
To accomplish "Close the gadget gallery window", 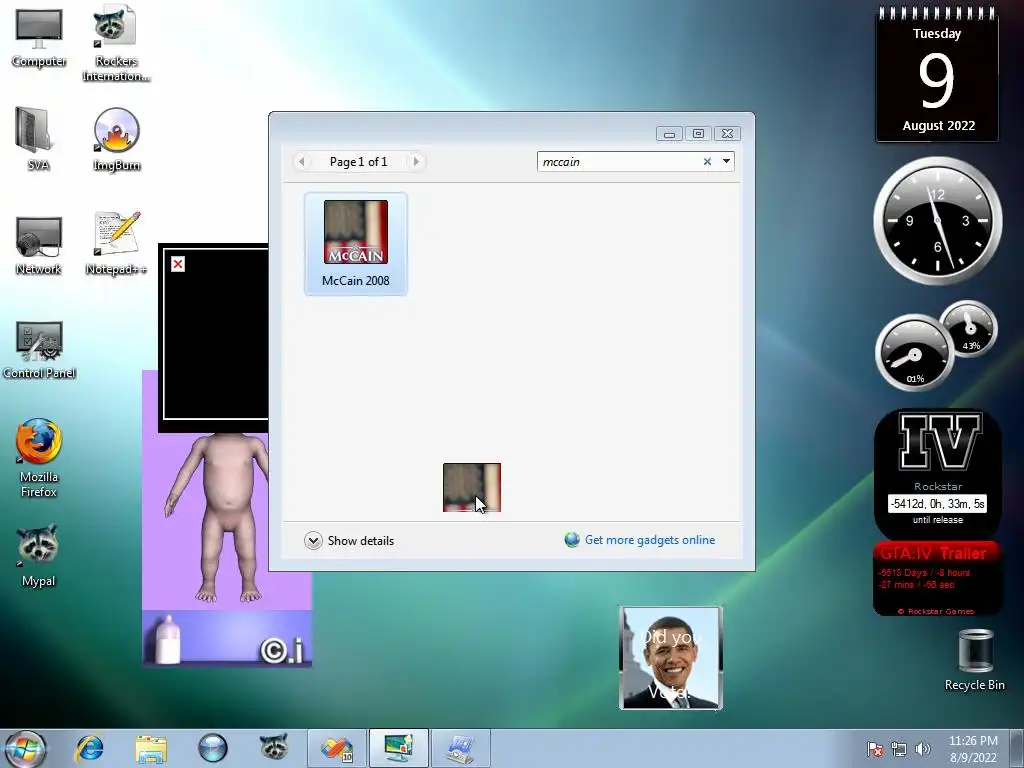I will coord(727,134).
